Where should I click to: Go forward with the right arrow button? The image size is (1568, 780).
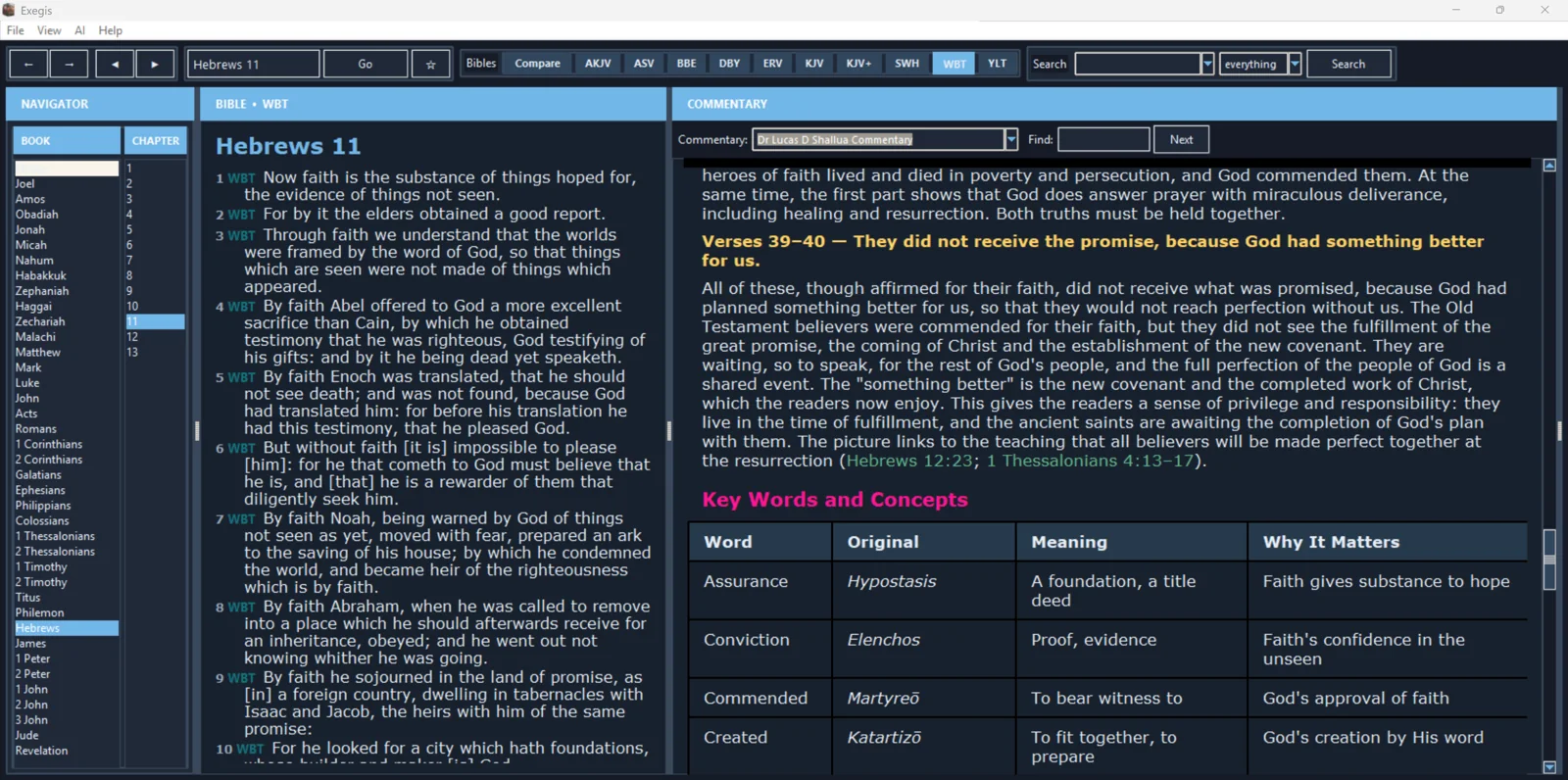click(x=70, y=64)
